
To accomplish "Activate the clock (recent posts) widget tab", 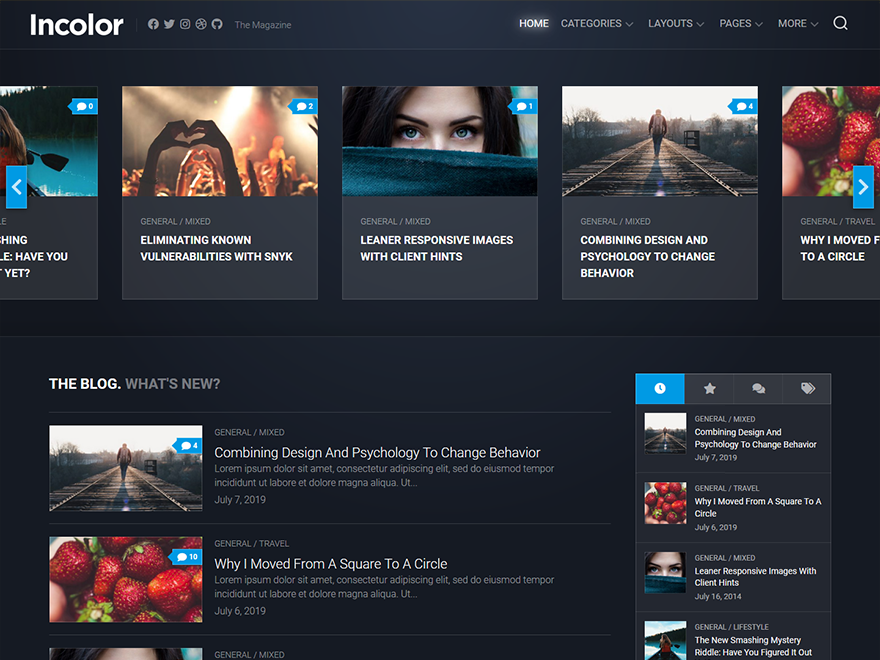I will [660, 389].
